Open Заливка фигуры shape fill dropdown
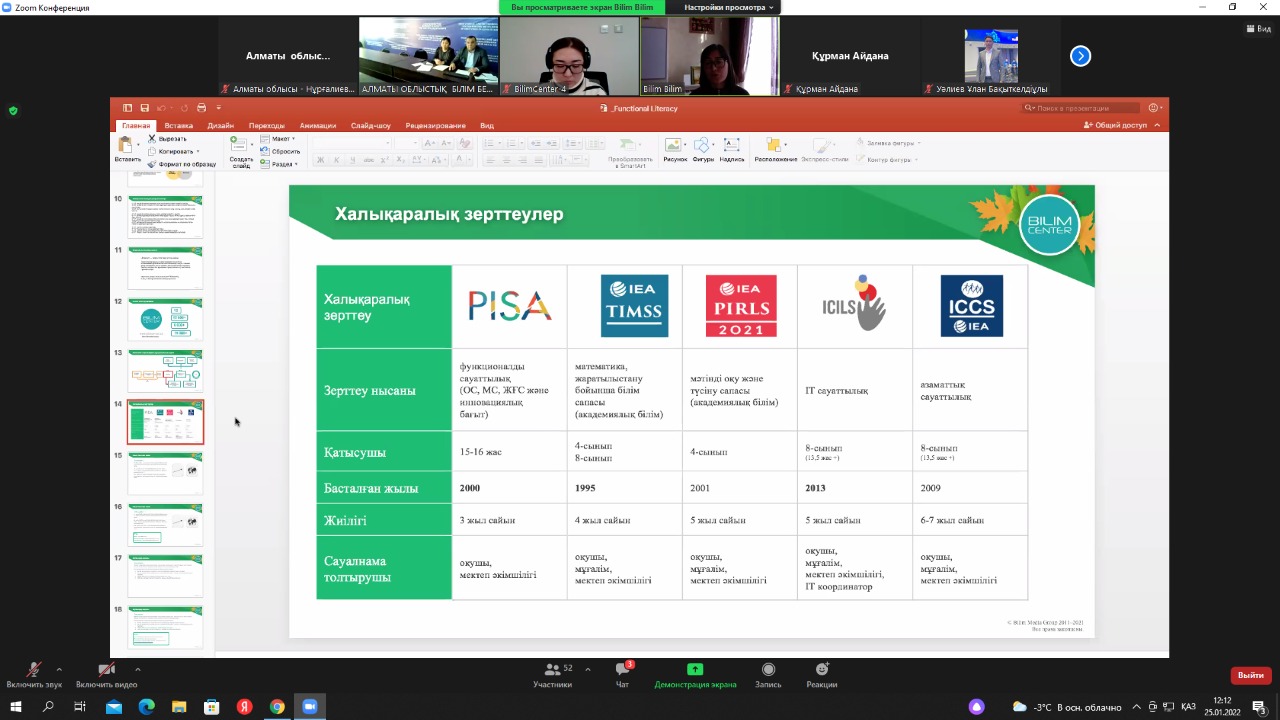 [888, 144]
